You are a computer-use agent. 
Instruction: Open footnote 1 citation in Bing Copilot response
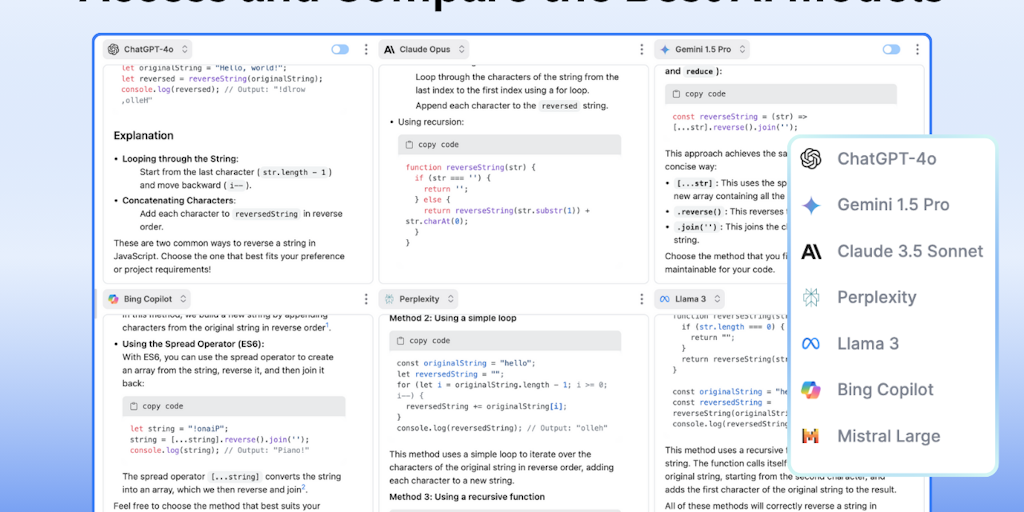point(327,325)
